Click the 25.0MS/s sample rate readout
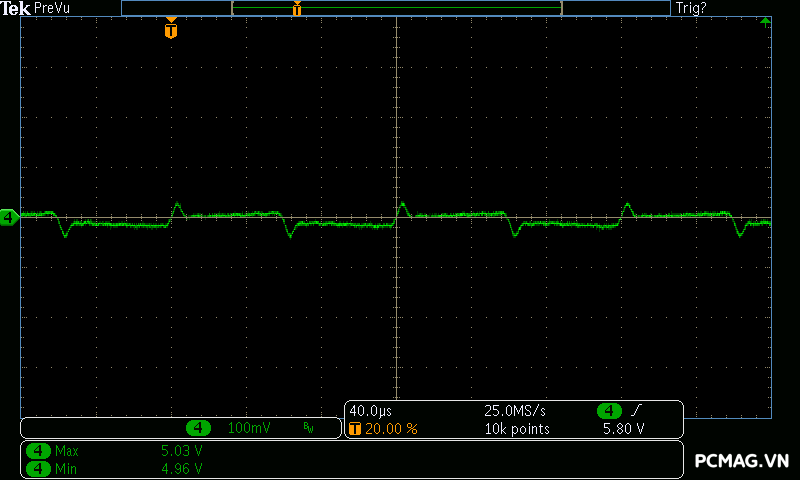The image size is (800, 480). coord(515,411)
